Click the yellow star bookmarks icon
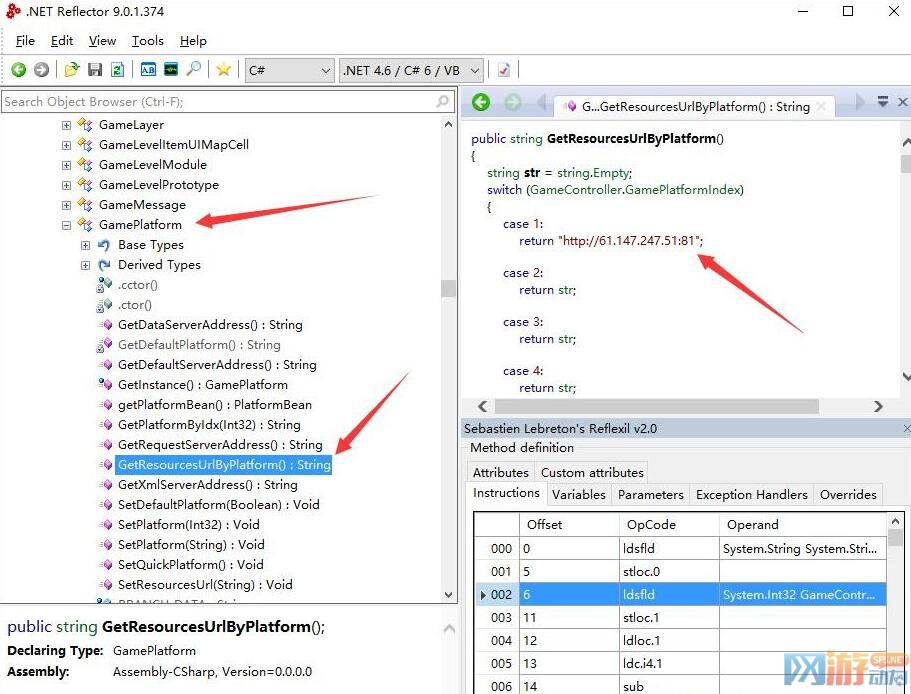Screen dimensions: 911x694 (x=224, y=70)
